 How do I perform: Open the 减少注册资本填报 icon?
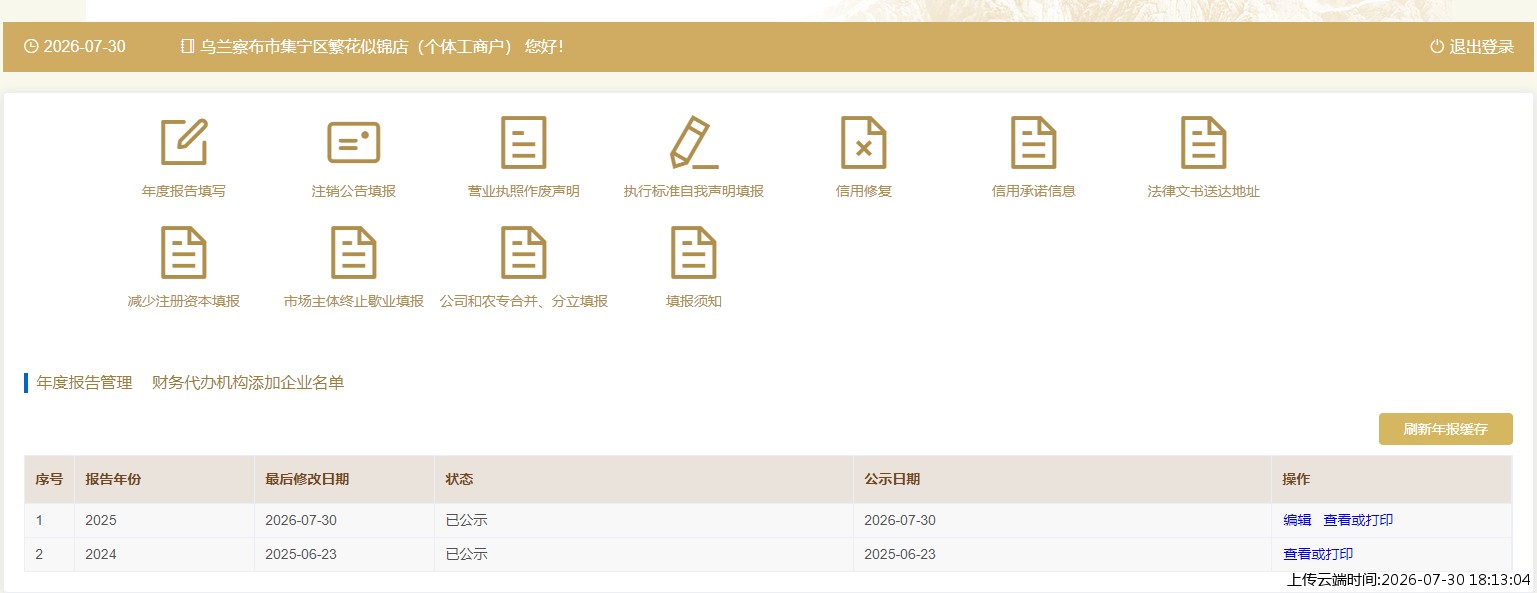pos(184,252)
